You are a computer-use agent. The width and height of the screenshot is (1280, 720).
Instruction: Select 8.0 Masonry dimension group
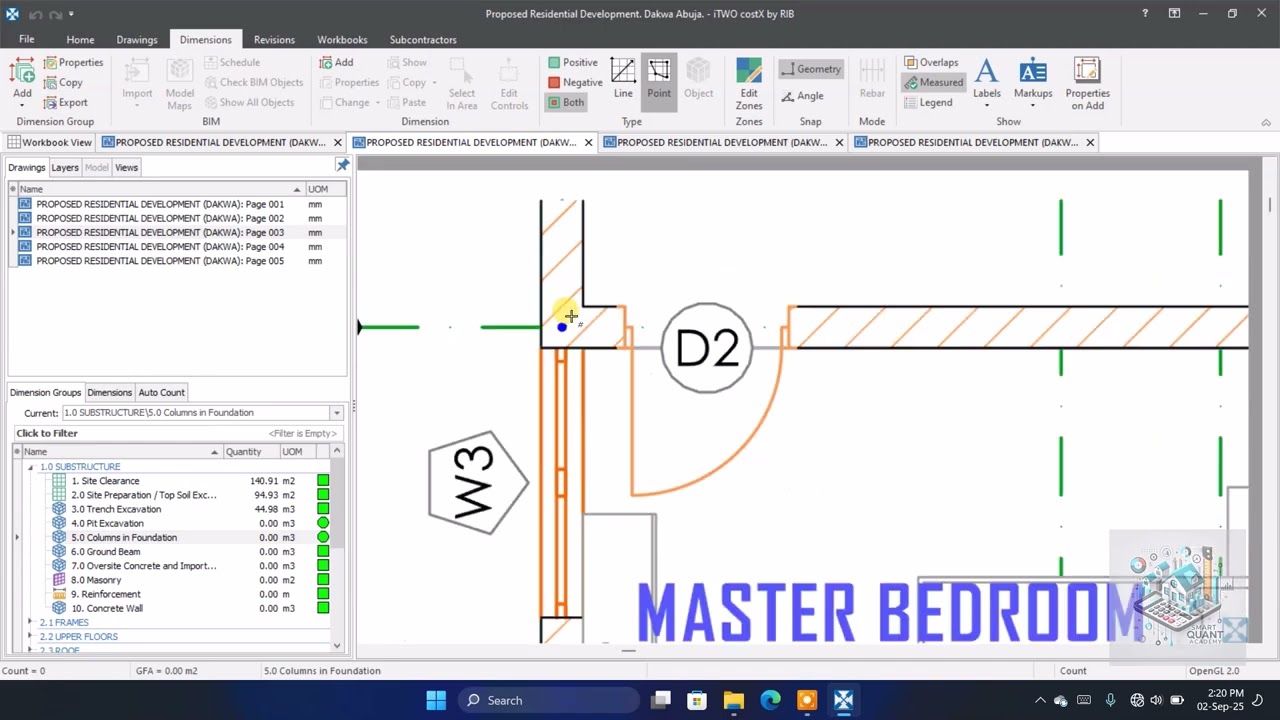tap(96, 580)
